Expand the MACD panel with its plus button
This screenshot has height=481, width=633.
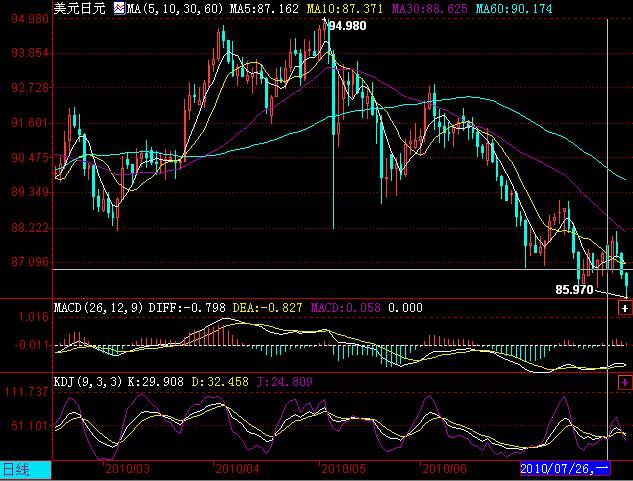click(625, 309)
